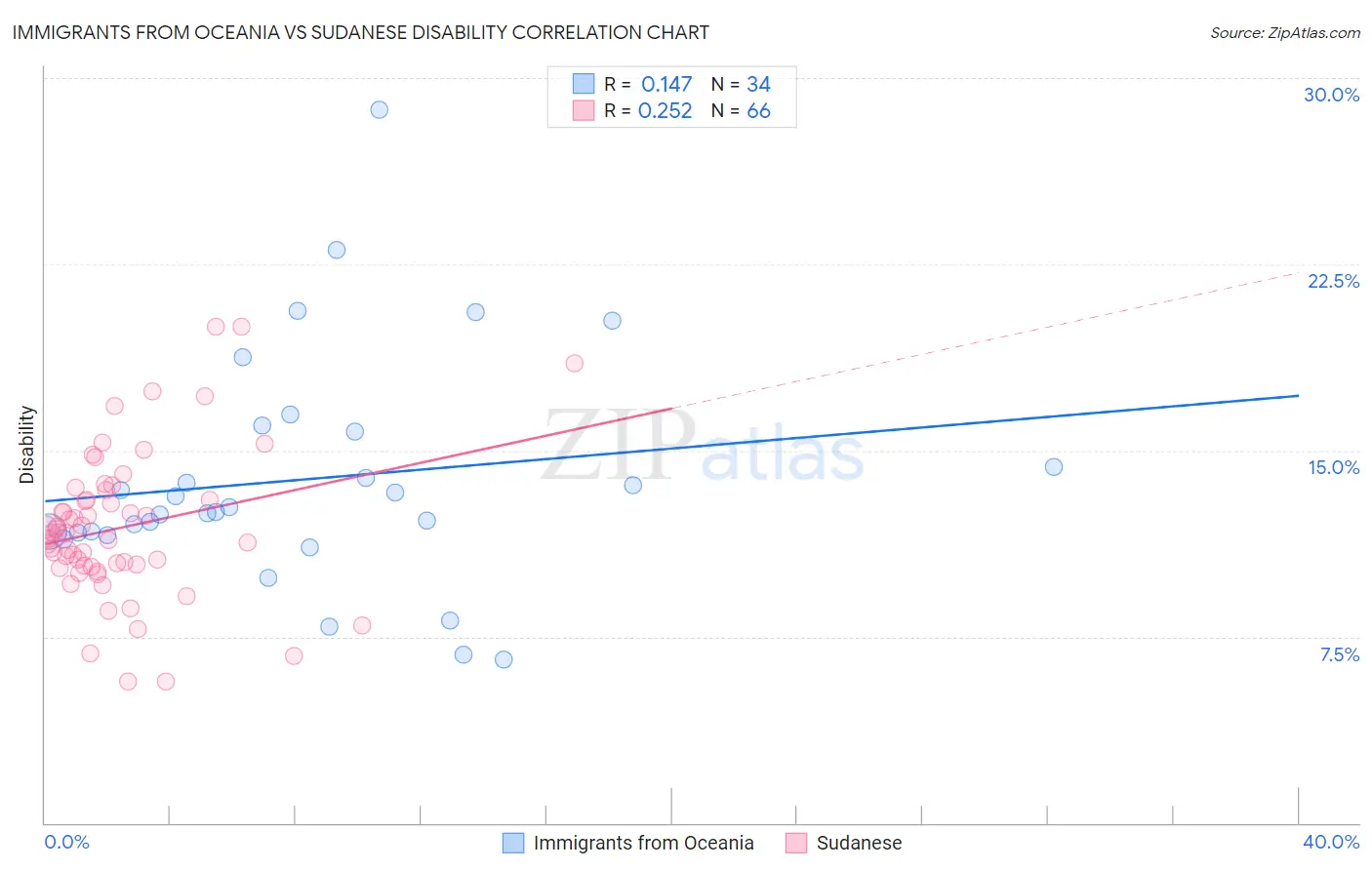Click the N = 34 sample count
1372x870 pixels.
pyautogui.click(x=741, y=85)
